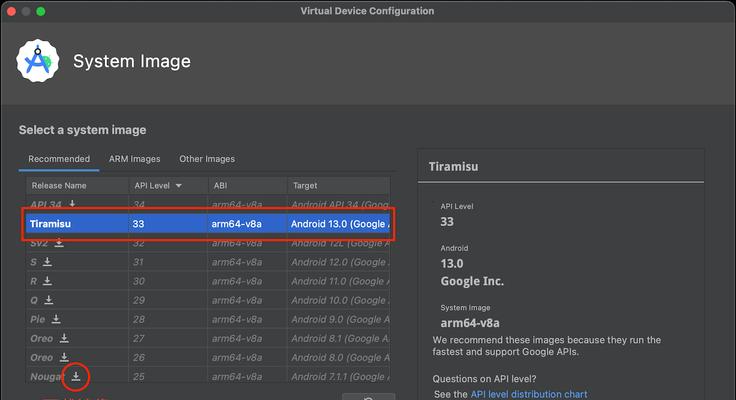Download the Sv2 system image
The image size is (736, 400).
tap(59, 243)
